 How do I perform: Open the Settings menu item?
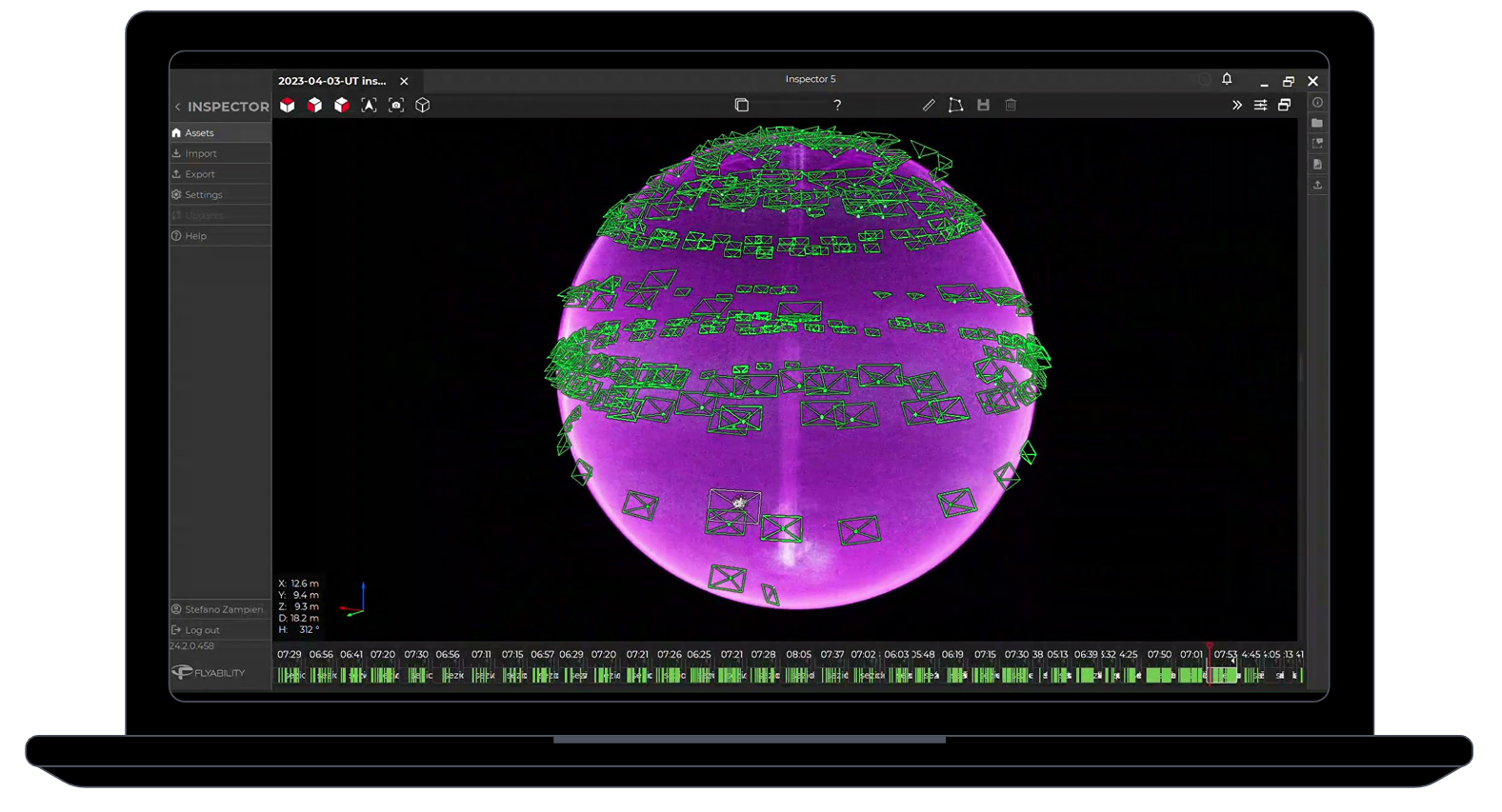[203, 195]
